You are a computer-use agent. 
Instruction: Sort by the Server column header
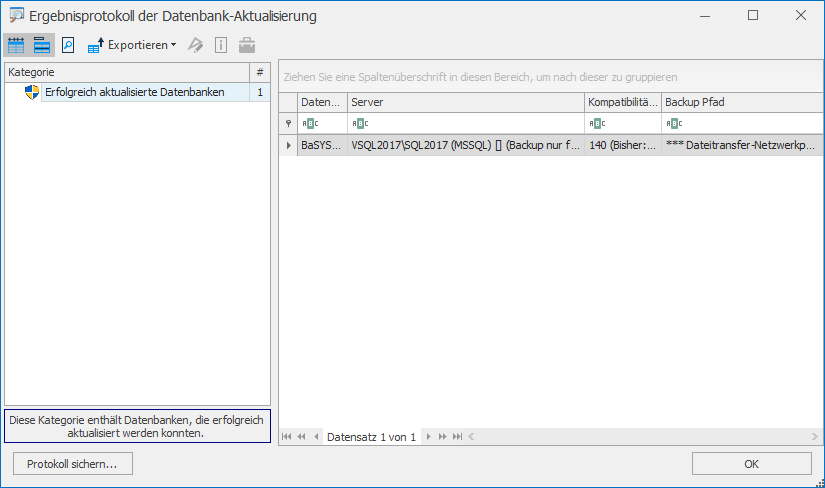tap(465, 102)
